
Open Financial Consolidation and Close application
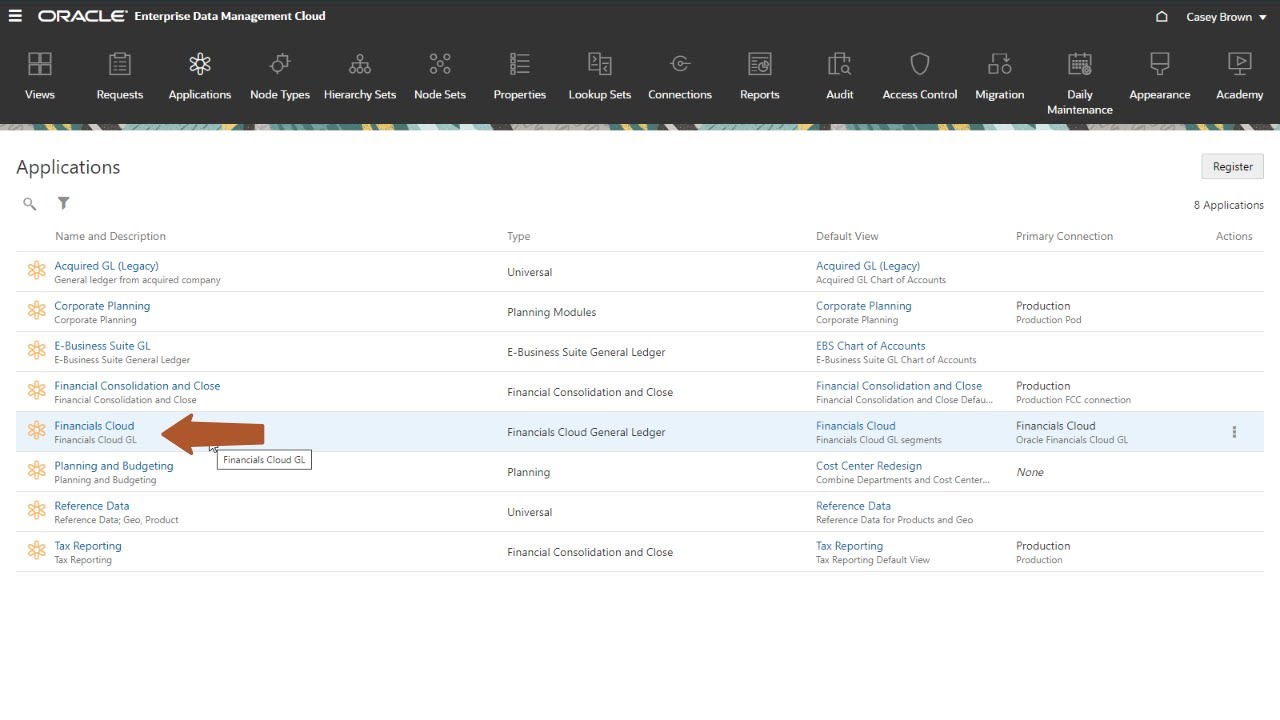(x=137, y=386)
